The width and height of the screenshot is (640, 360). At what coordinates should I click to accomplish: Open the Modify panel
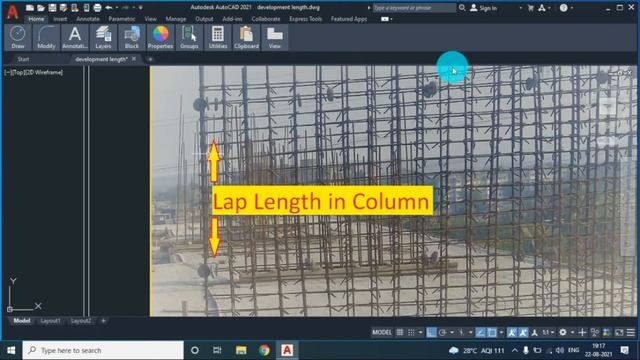coord(46,37)
